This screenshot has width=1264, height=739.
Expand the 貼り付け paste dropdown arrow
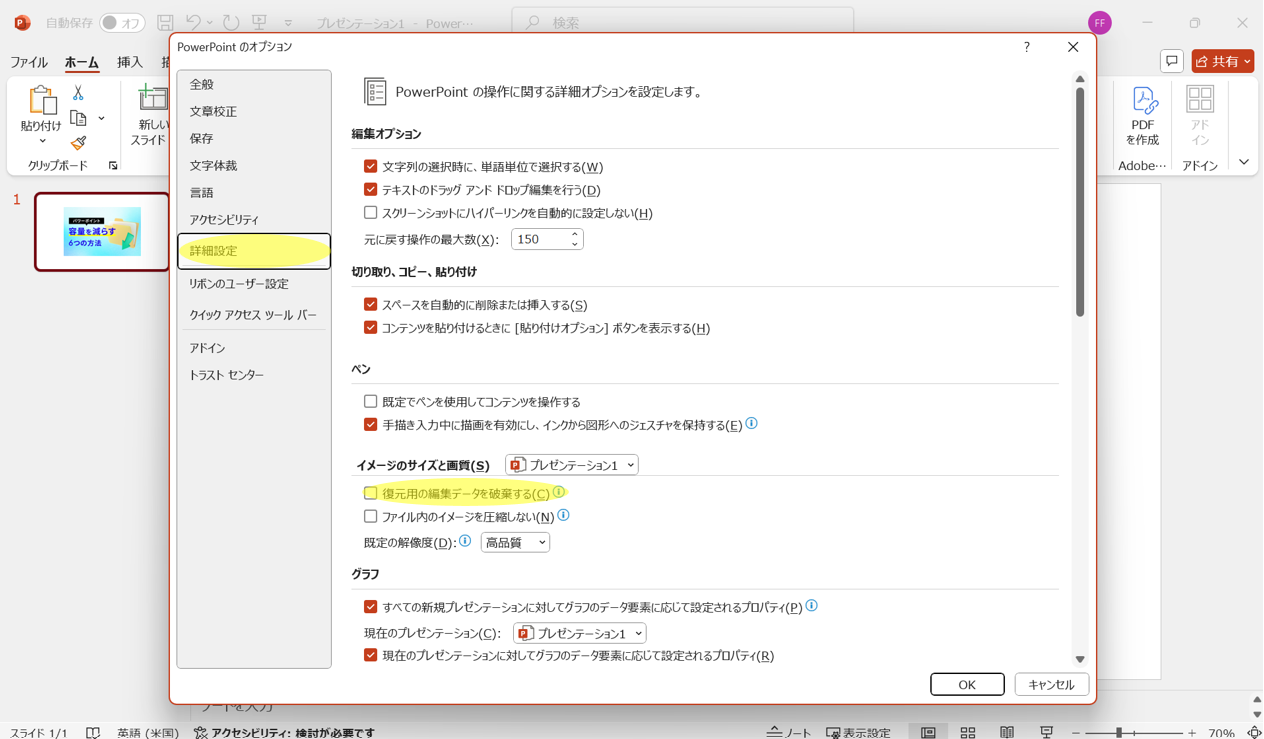pyautogui.click(x=42, y=141)
